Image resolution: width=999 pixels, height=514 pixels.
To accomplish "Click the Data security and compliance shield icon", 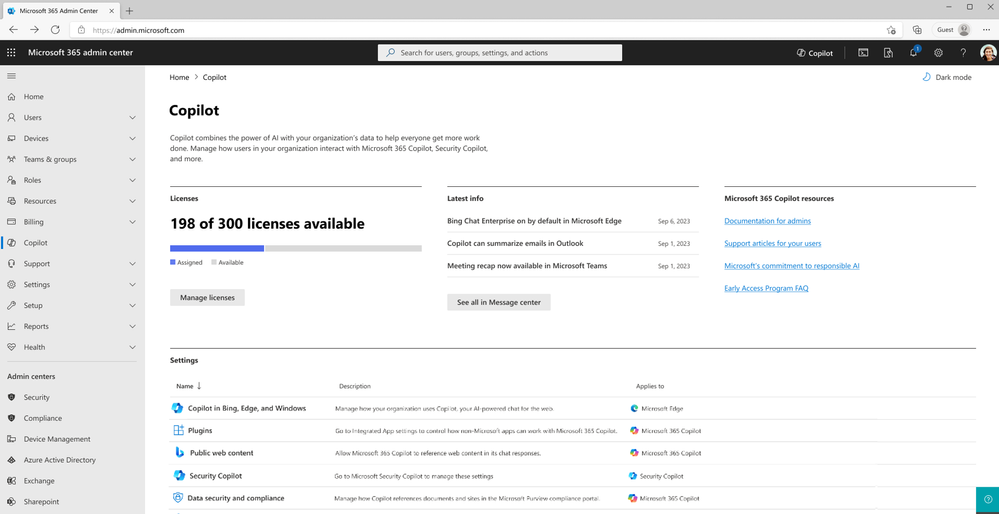I will point(178,498).
